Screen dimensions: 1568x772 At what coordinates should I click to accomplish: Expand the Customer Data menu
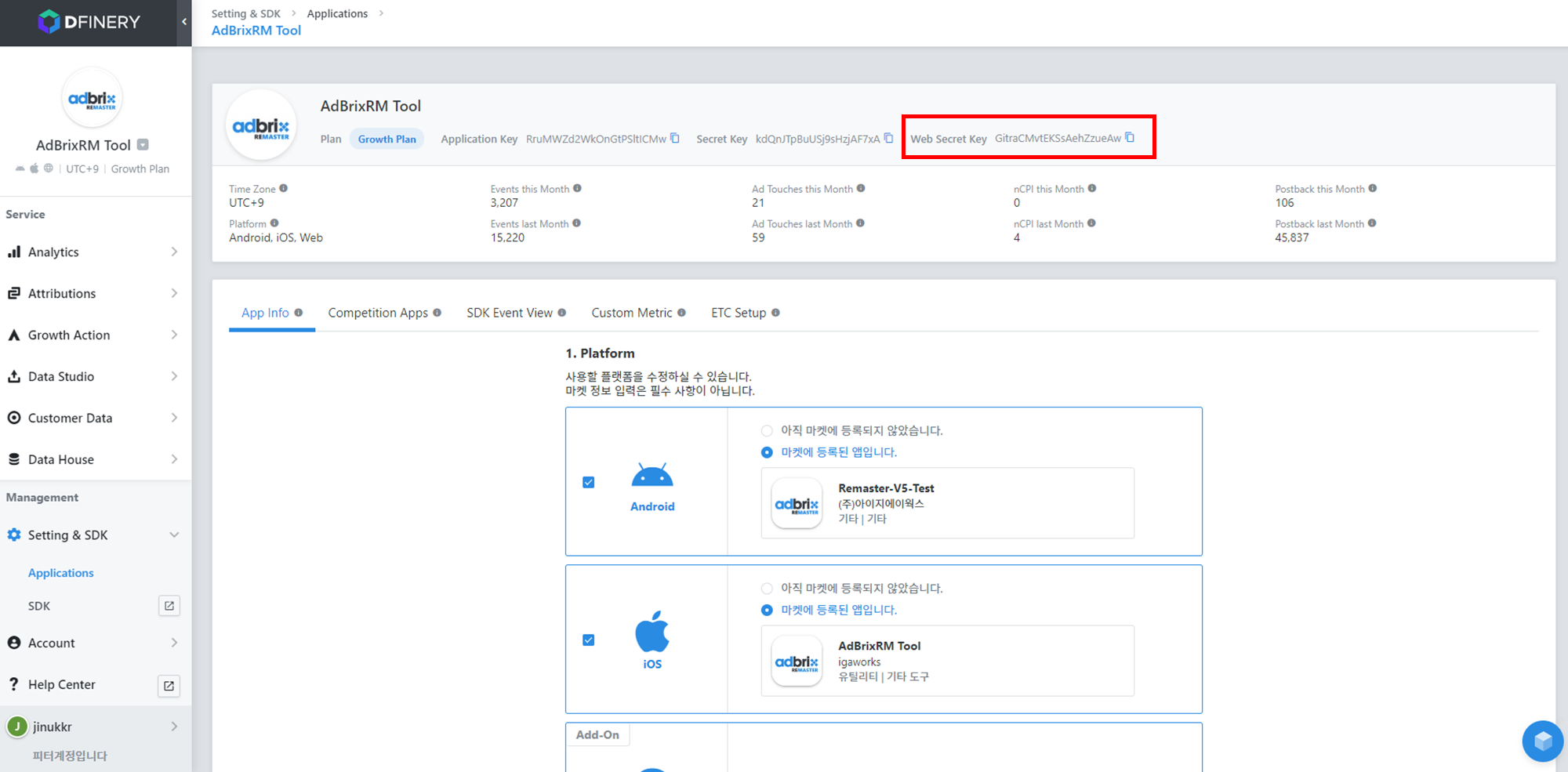coord(96,418)
